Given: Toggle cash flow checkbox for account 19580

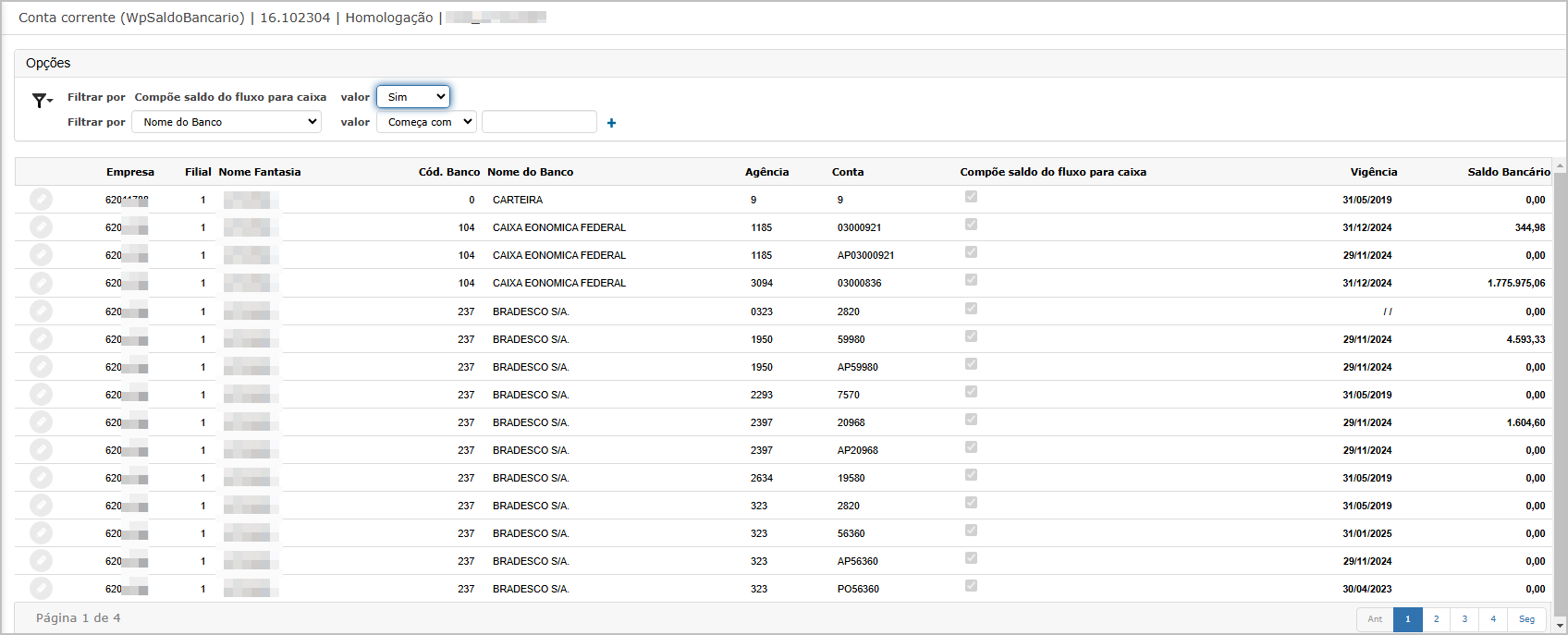Looking at the screenshot, I should coord(971,475).
